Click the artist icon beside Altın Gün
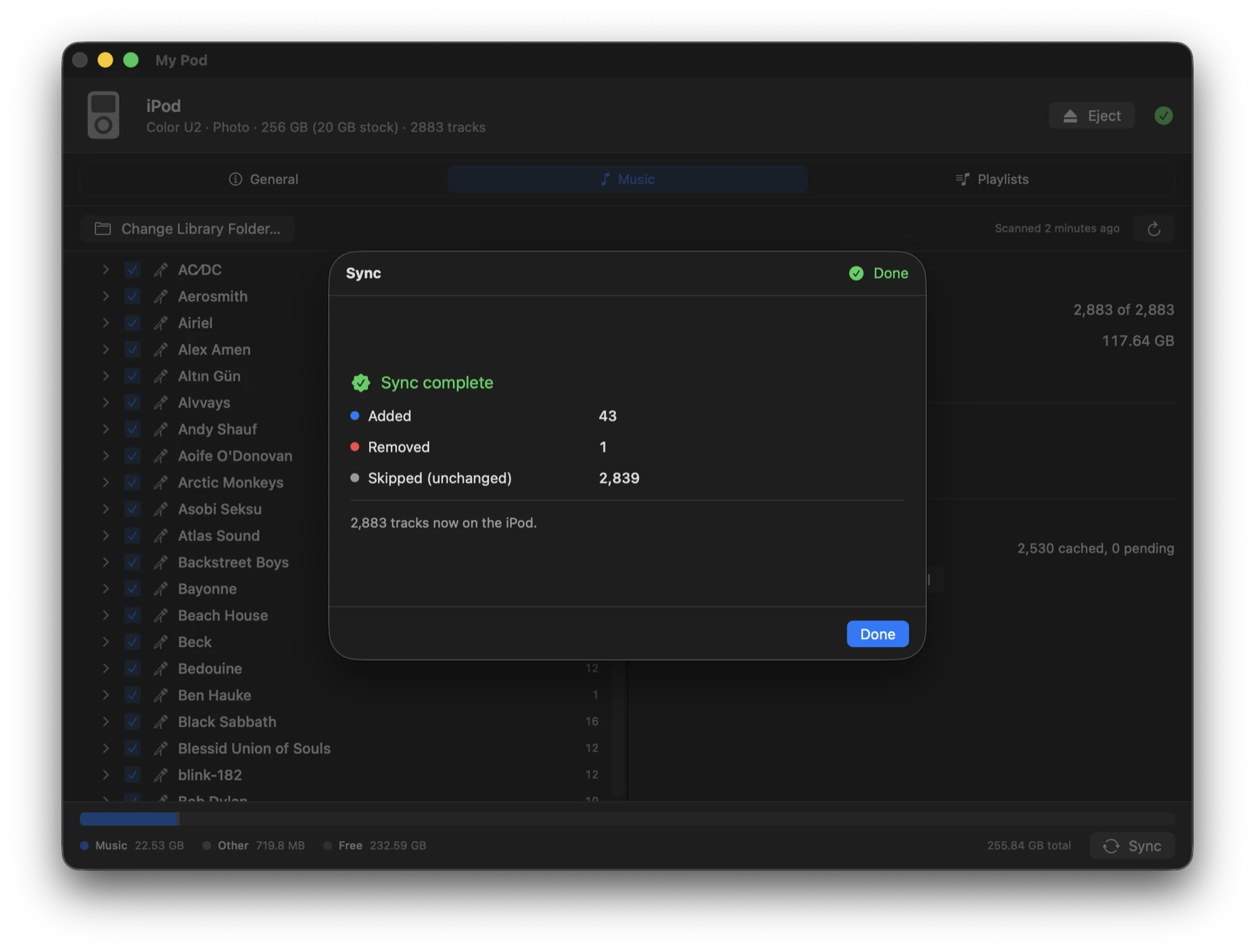 click(x=161, y=376)
